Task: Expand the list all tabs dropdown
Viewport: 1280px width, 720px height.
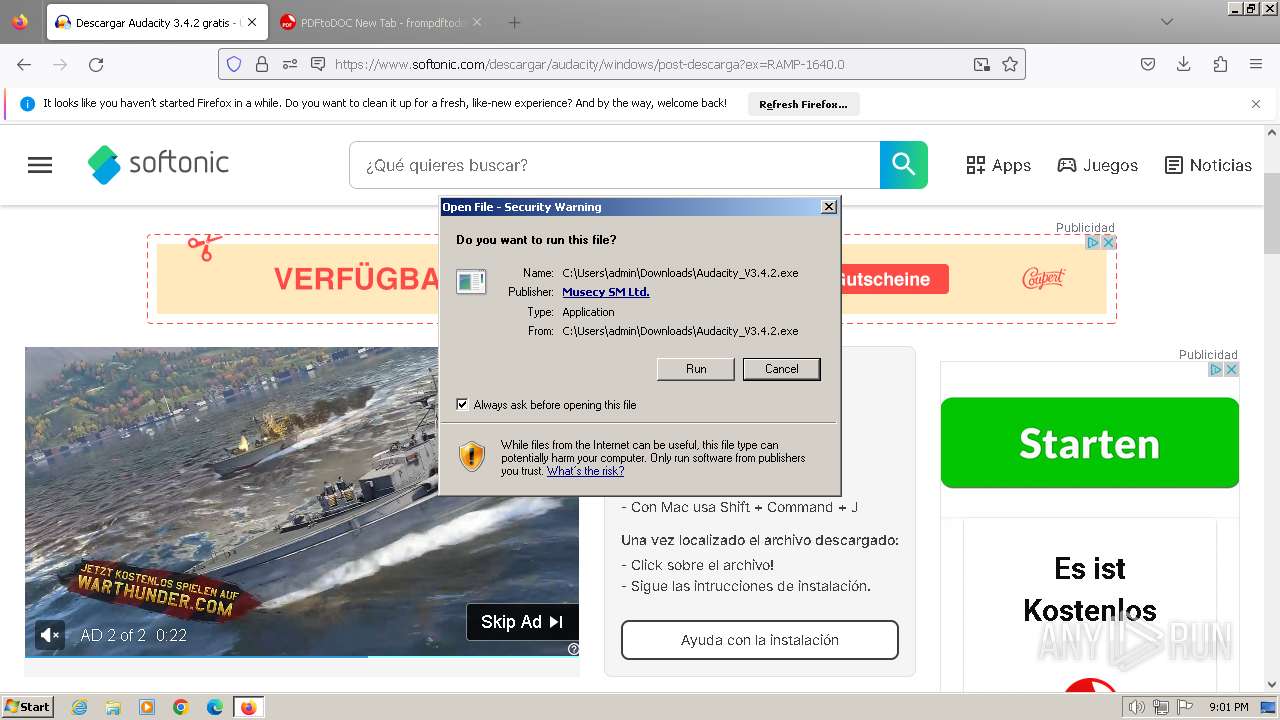Action: coord(1167,22)
